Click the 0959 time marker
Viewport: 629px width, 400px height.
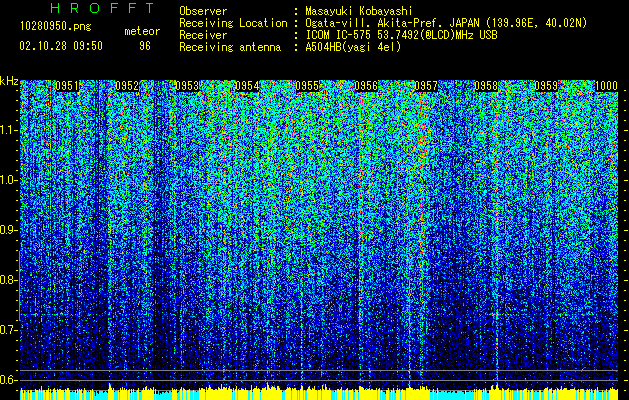click(x=546, y=86)
